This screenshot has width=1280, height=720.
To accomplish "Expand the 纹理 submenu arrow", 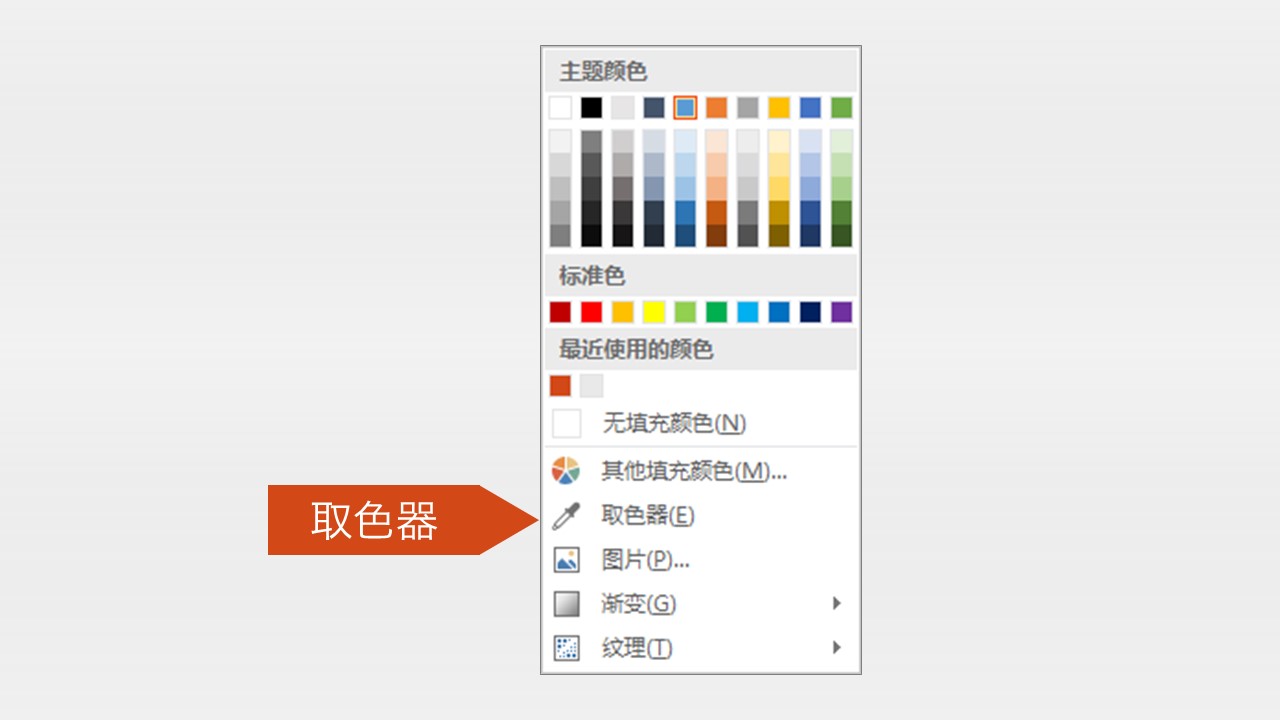I will pyautogui.click(x=836, y=647).
